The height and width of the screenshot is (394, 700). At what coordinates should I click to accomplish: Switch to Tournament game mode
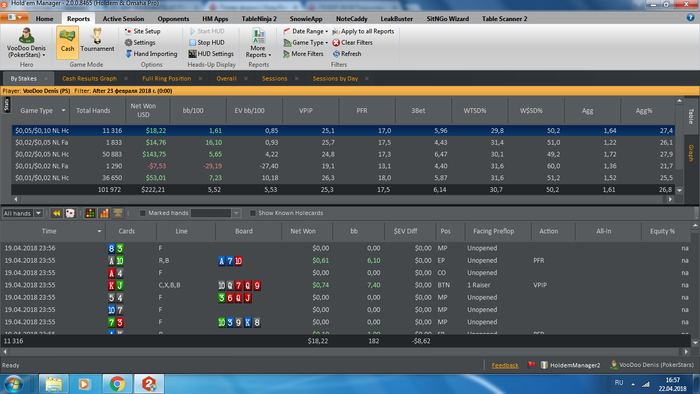97,42
